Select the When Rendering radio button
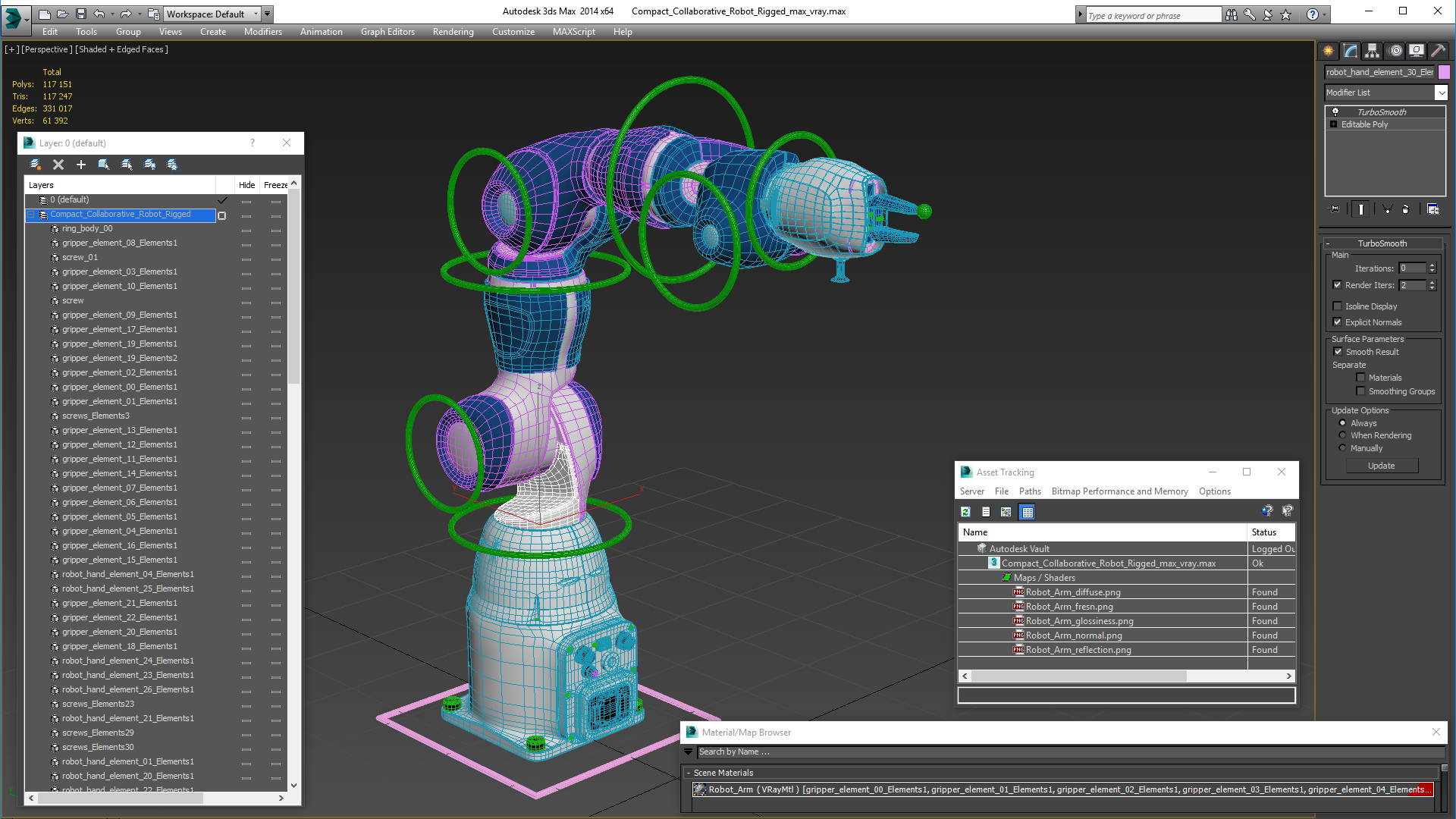1456x819 pixels. point(1343,435)
